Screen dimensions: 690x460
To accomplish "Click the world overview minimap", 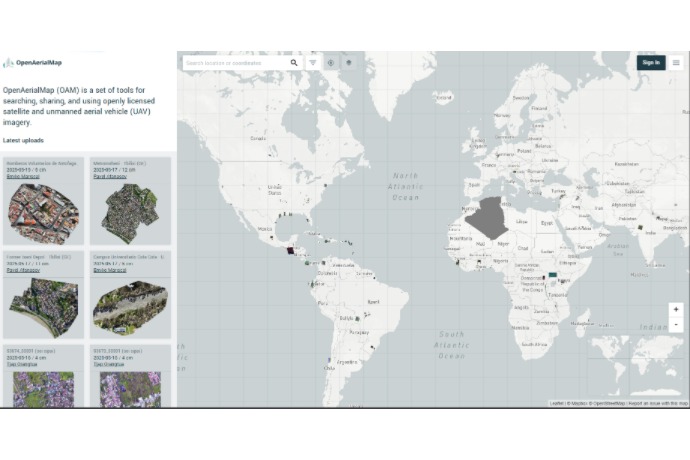I will (635, 365).
